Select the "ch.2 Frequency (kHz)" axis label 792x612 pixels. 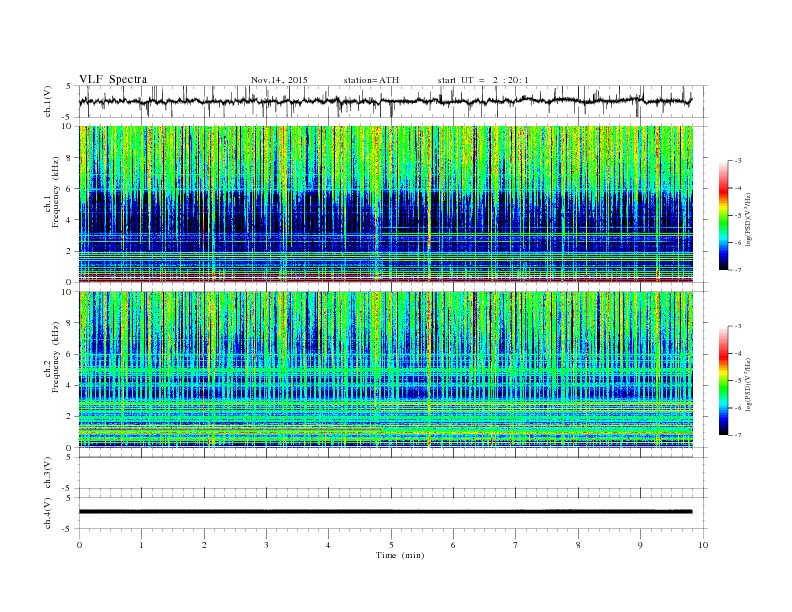pos(52,356)
